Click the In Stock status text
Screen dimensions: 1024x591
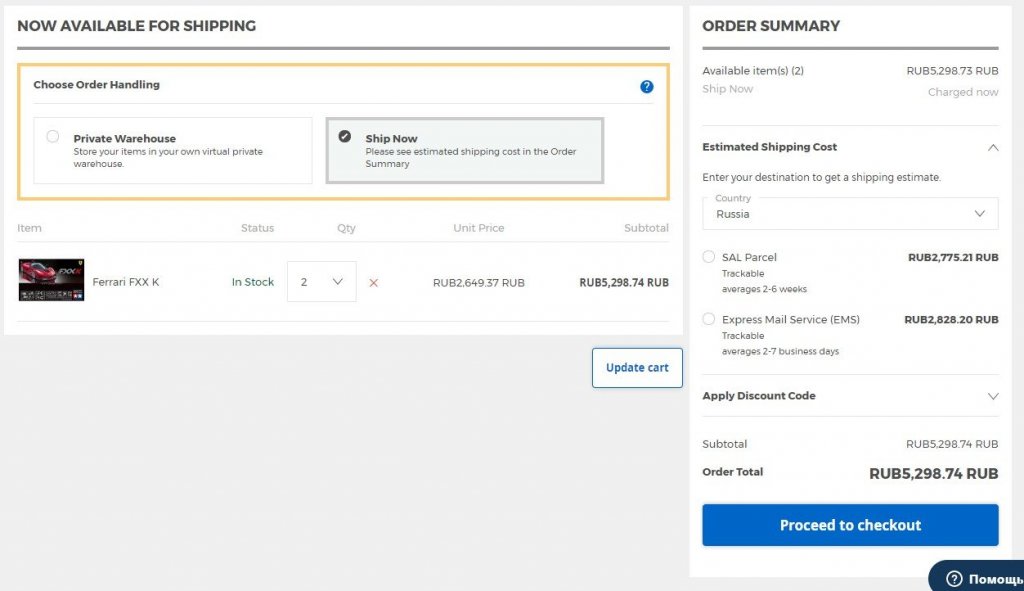tap(252, 282)
